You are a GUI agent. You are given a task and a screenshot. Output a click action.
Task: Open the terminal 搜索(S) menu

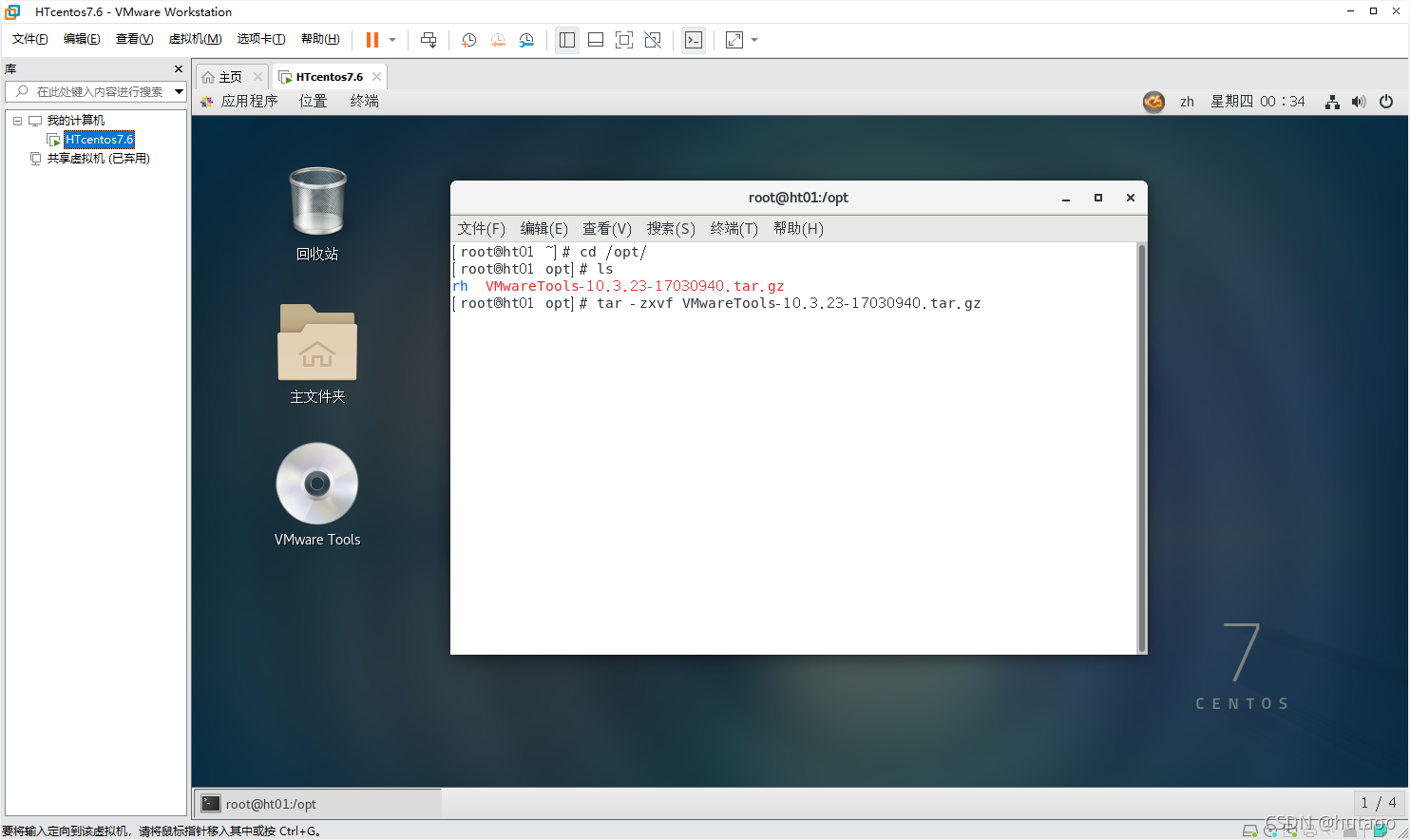(671, 229)
